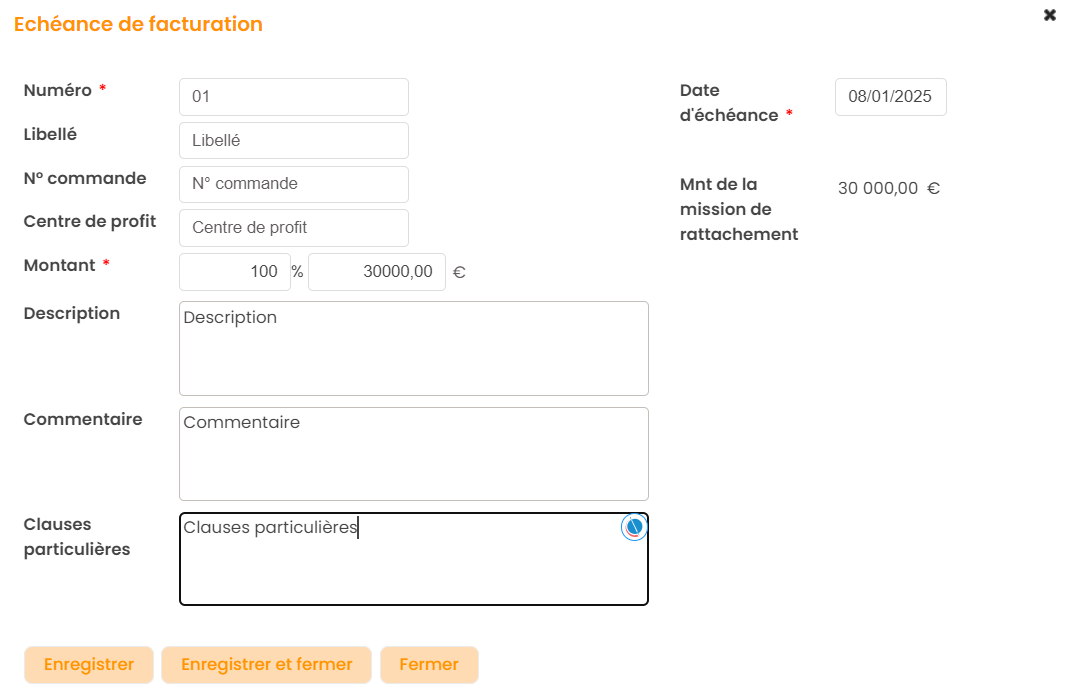
Task: Click inside the Description text area
Action: (413, 349)
